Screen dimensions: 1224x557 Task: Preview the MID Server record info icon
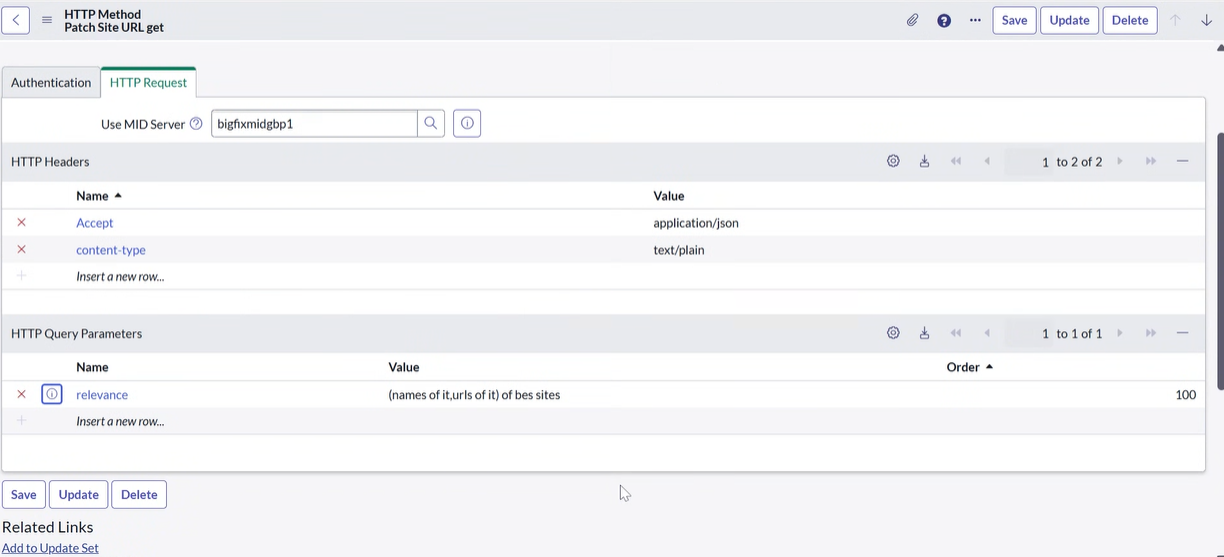(467, 124)
